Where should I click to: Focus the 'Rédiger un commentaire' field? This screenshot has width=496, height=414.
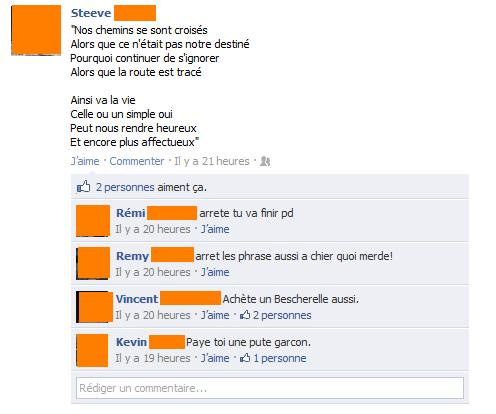[270, 388]
